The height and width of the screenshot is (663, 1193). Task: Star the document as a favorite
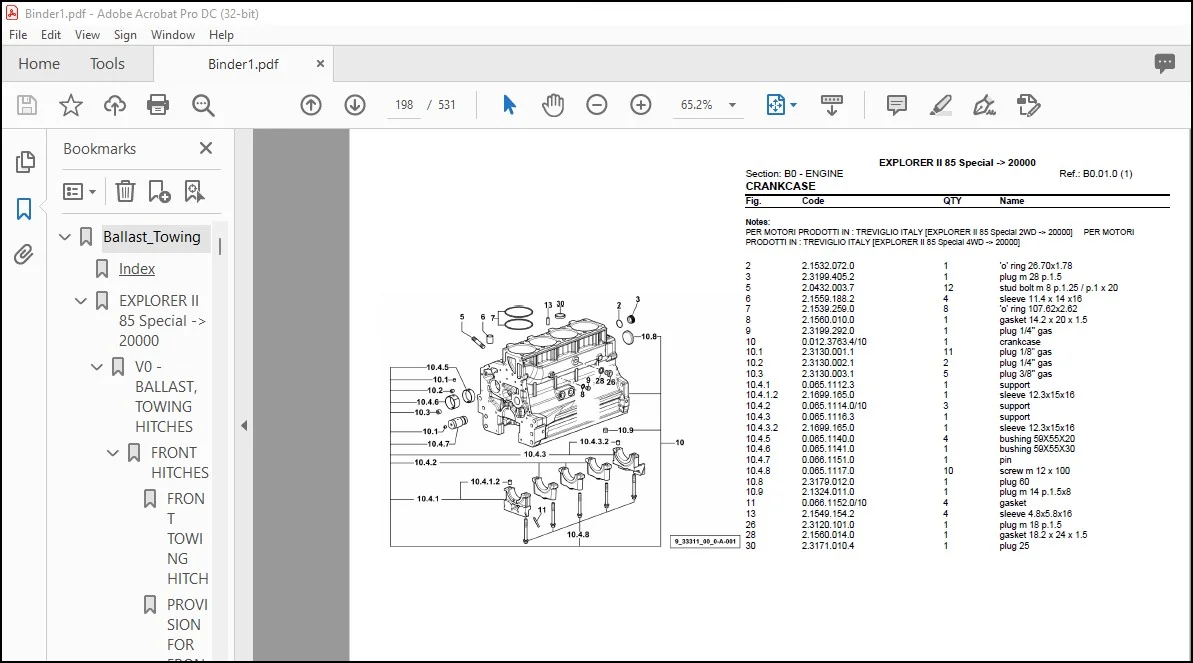pos(71,105)
